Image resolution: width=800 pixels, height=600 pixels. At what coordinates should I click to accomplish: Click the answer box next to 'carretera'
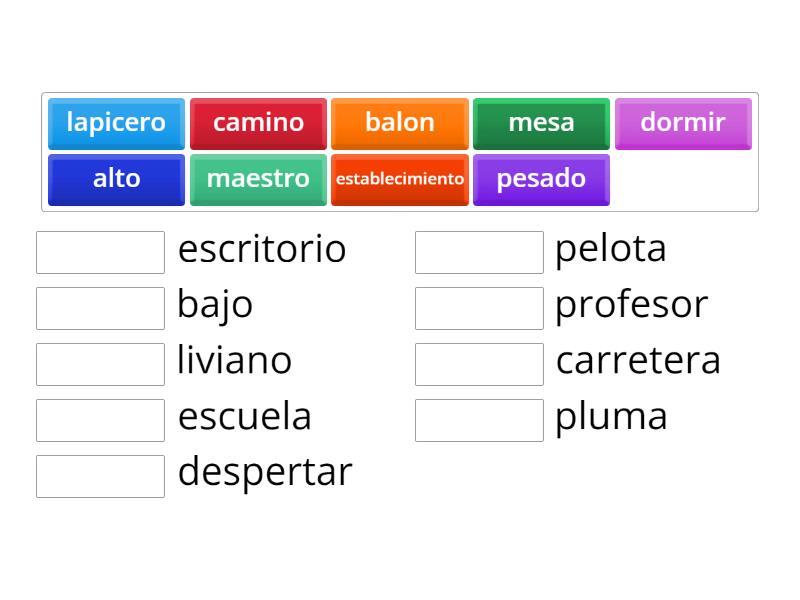tap(479, 364)
